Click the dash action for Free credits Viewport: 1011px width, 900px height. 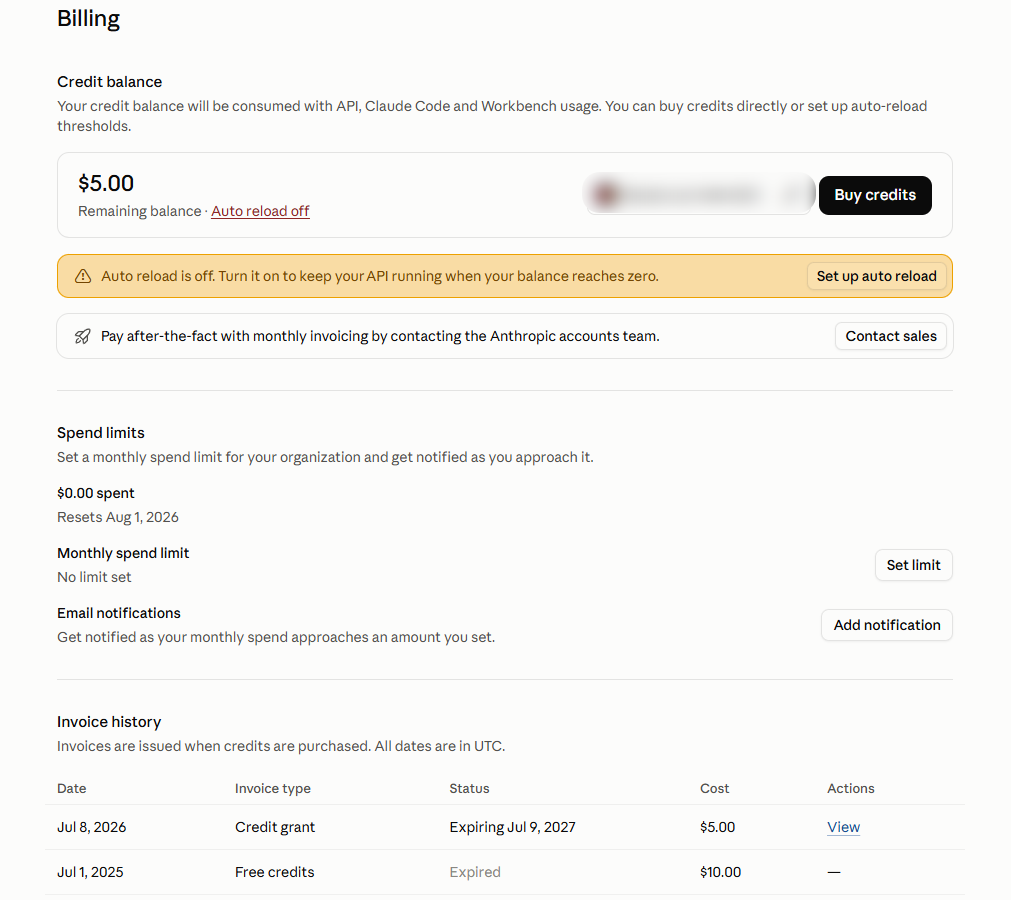point(834,872)
